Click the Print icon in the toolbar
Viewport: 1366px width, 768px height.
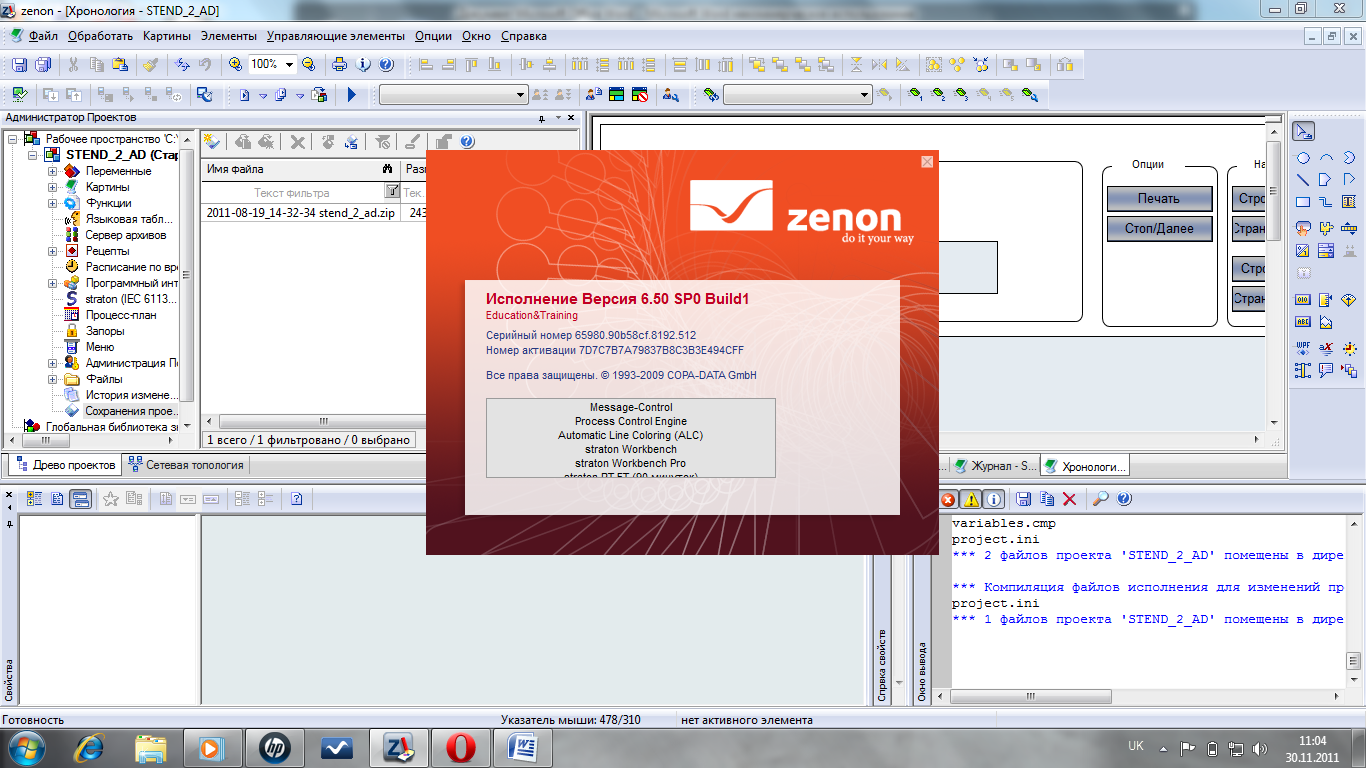(340, 64)
